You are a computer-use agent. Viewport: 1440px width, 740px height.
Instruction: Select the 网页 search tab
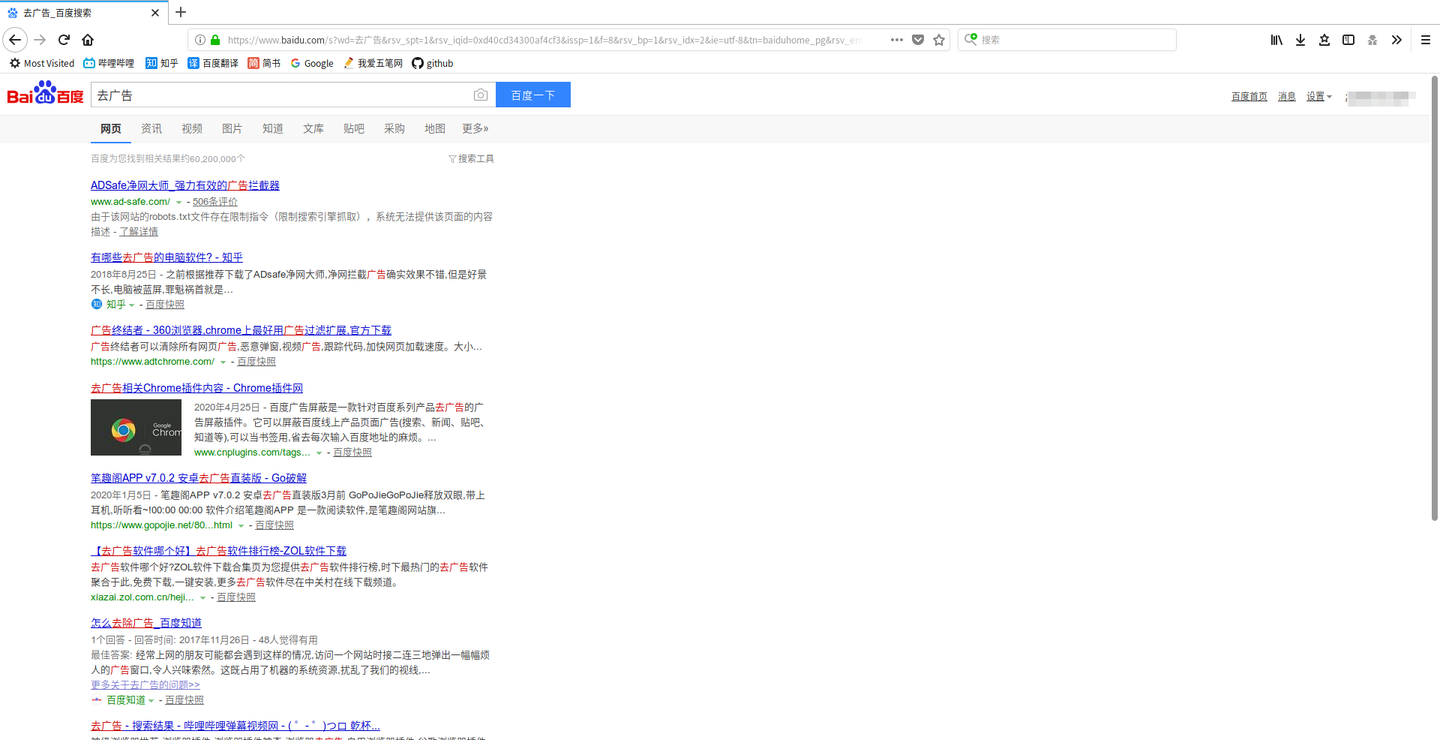111,129
